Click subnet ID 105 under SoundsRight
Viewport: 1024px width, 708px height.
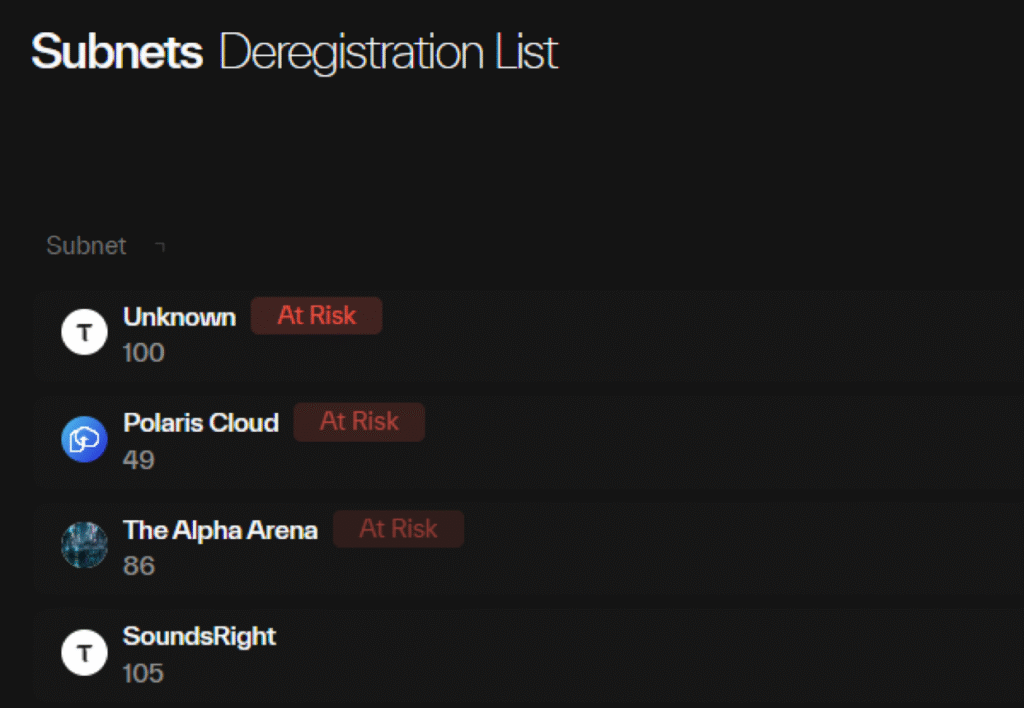[143, 673]
